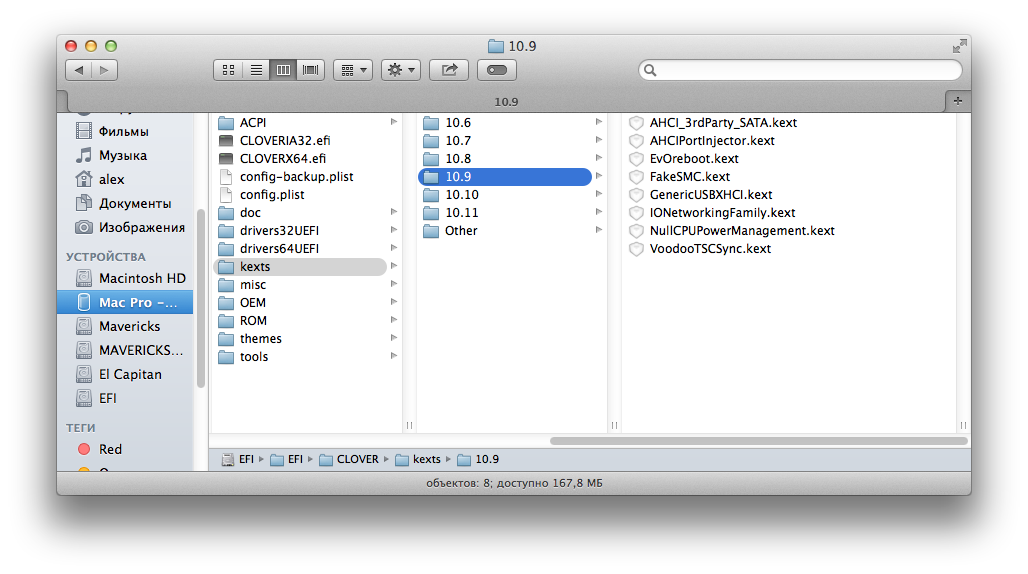
Task: Select the Mavericks volume in sidebar
Action: (x=129, y=326)
